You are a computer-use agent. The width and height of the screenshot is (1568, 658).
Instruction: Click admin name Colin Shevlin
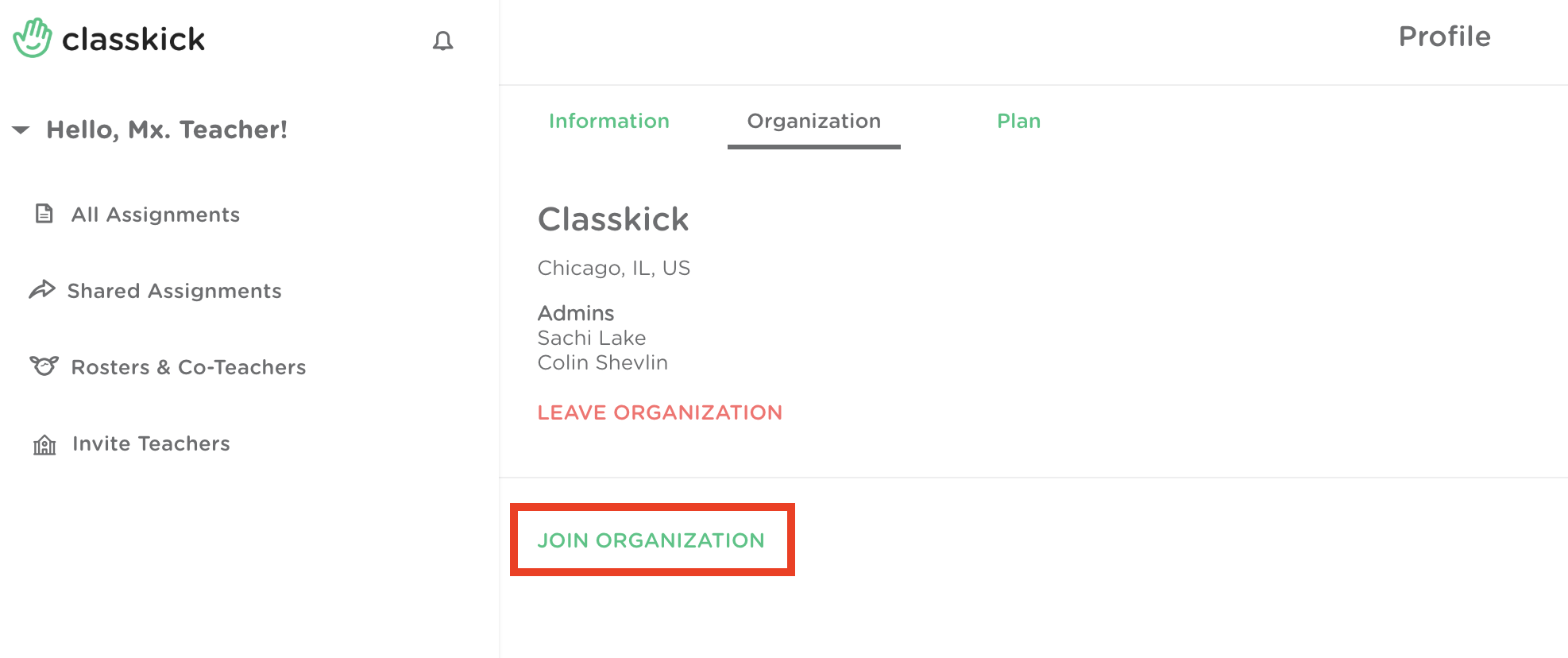click(x=602, y=362)
